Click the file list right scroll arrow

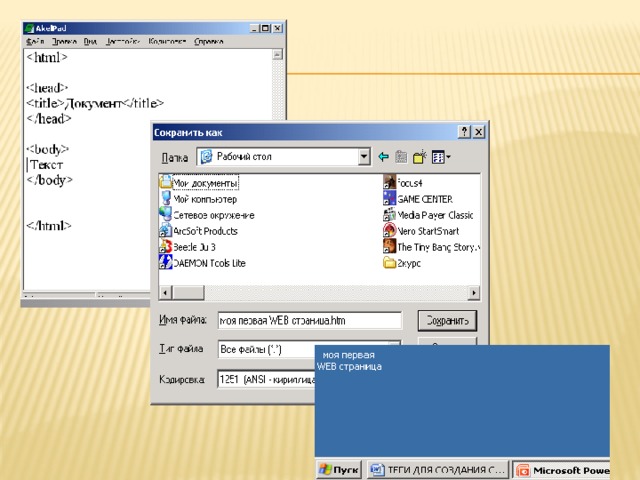pos(475,292)
